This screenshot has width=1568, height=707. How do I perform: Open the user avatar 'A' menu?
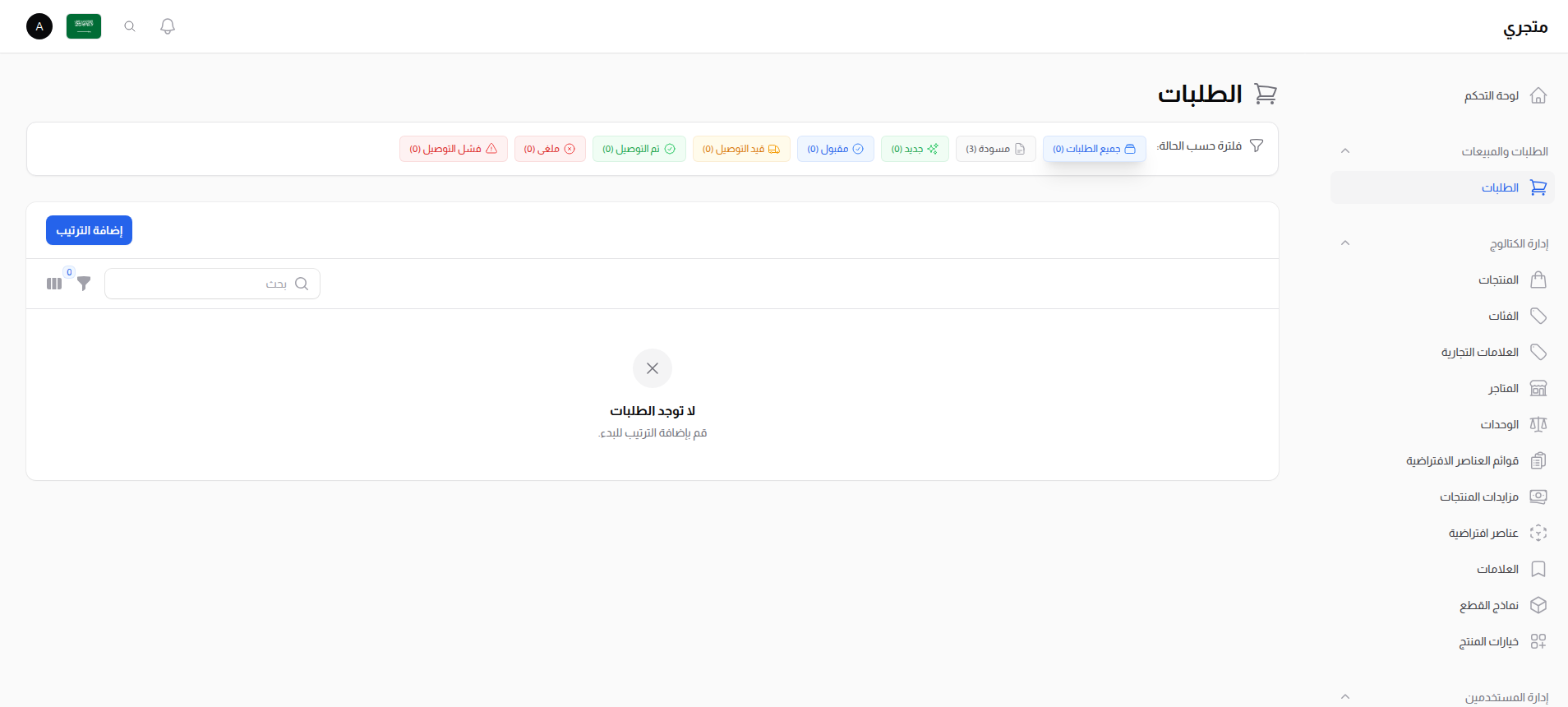(39, 26)
